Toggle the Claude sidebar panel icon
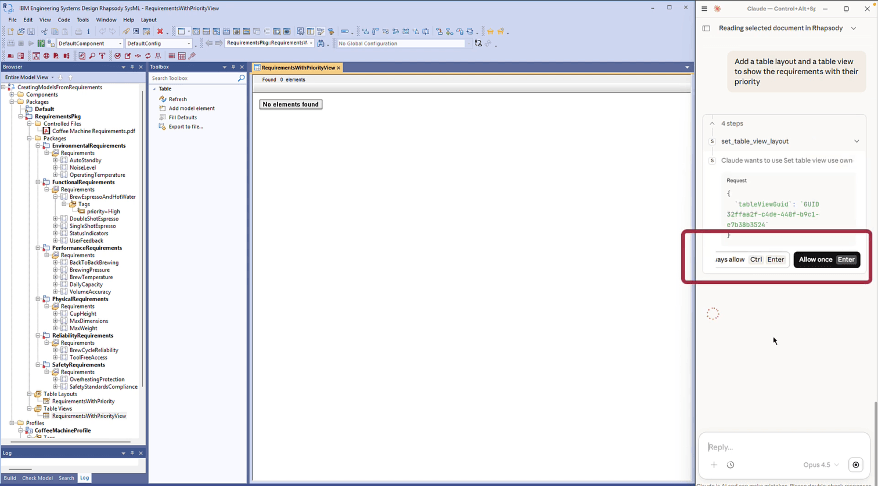 (706, 28)
